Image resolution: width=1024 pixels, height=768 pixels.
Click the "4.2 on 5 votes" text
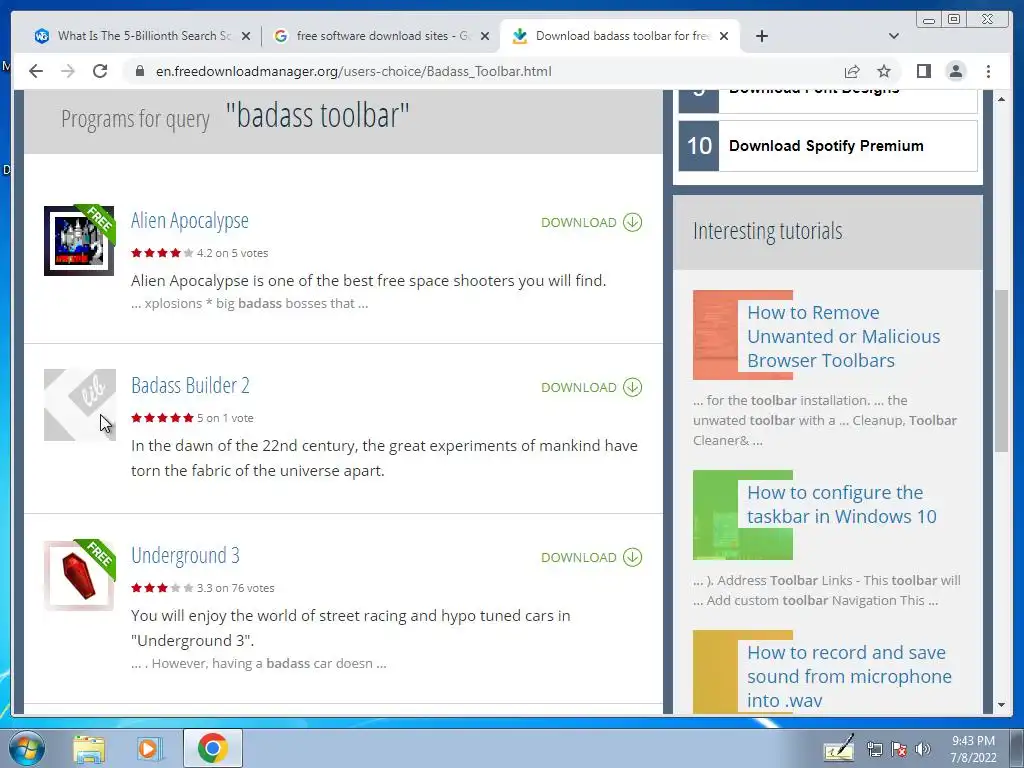pos(232,253)
